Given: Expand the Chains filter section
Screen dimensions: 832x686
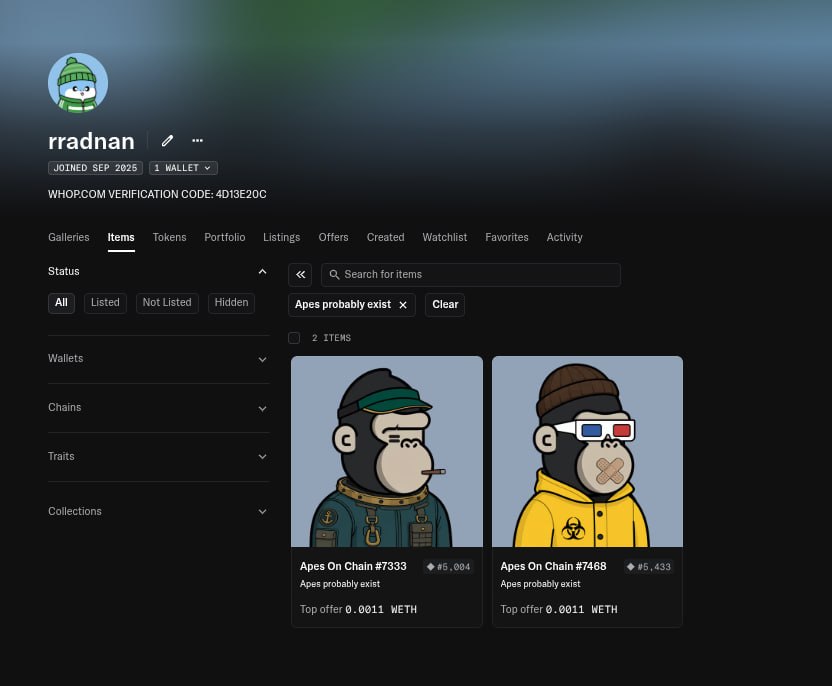Looking at the screenshot, I should [x=159, y=407].
